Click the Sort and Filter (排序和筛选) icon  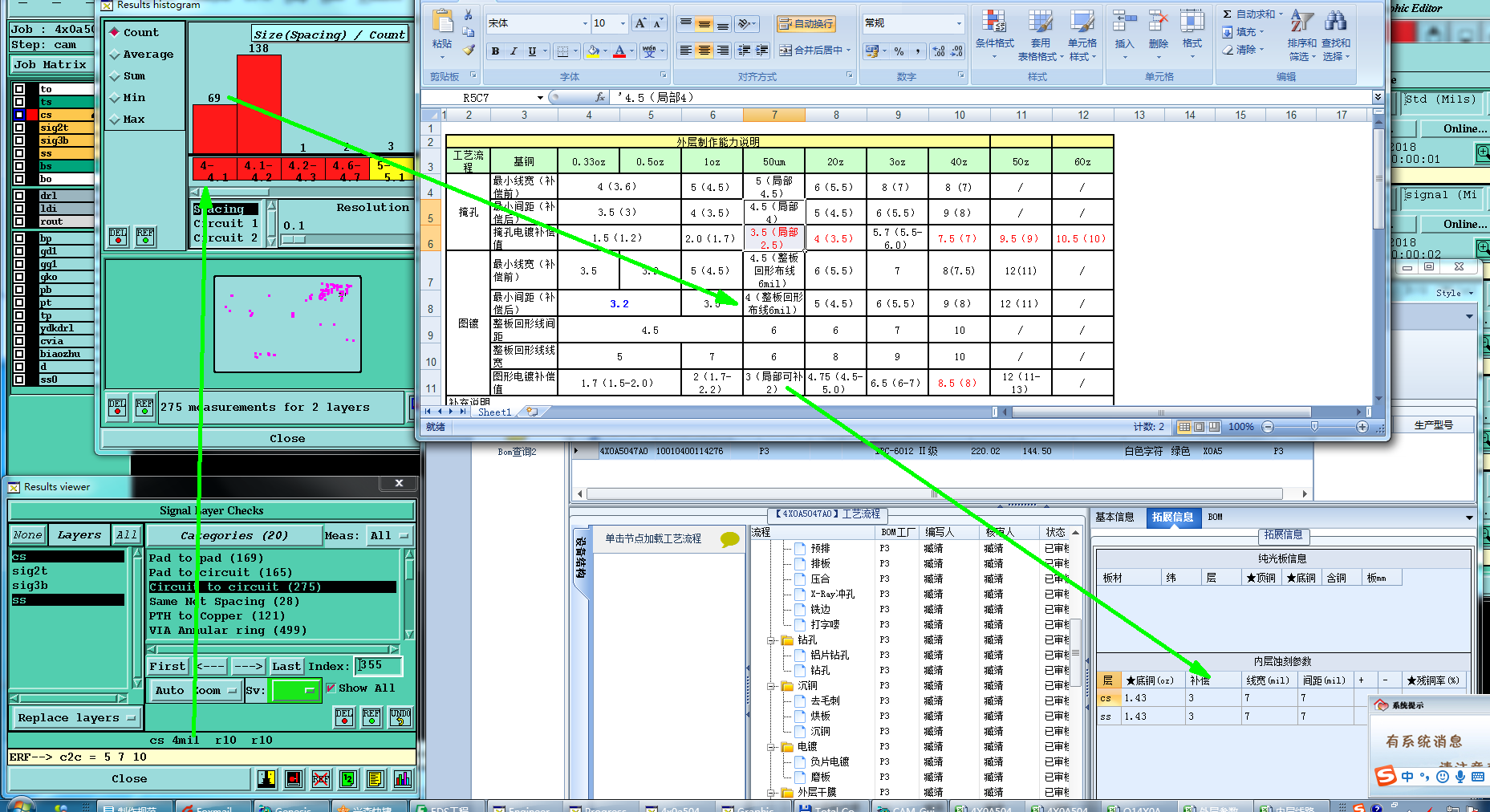(1301, 22)
